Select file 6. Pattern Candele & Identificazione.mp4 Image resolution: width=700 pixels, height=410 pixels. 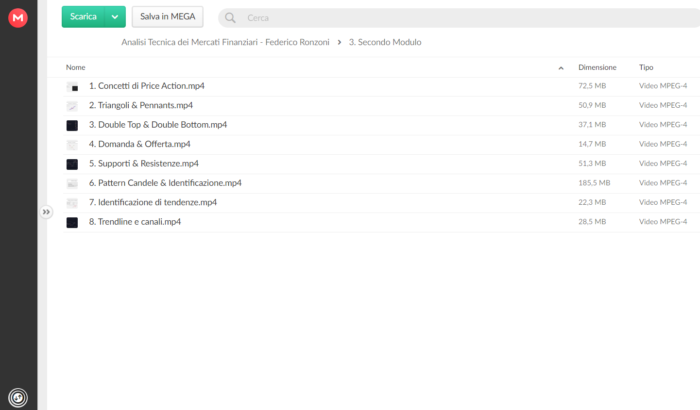pos(165,183)
